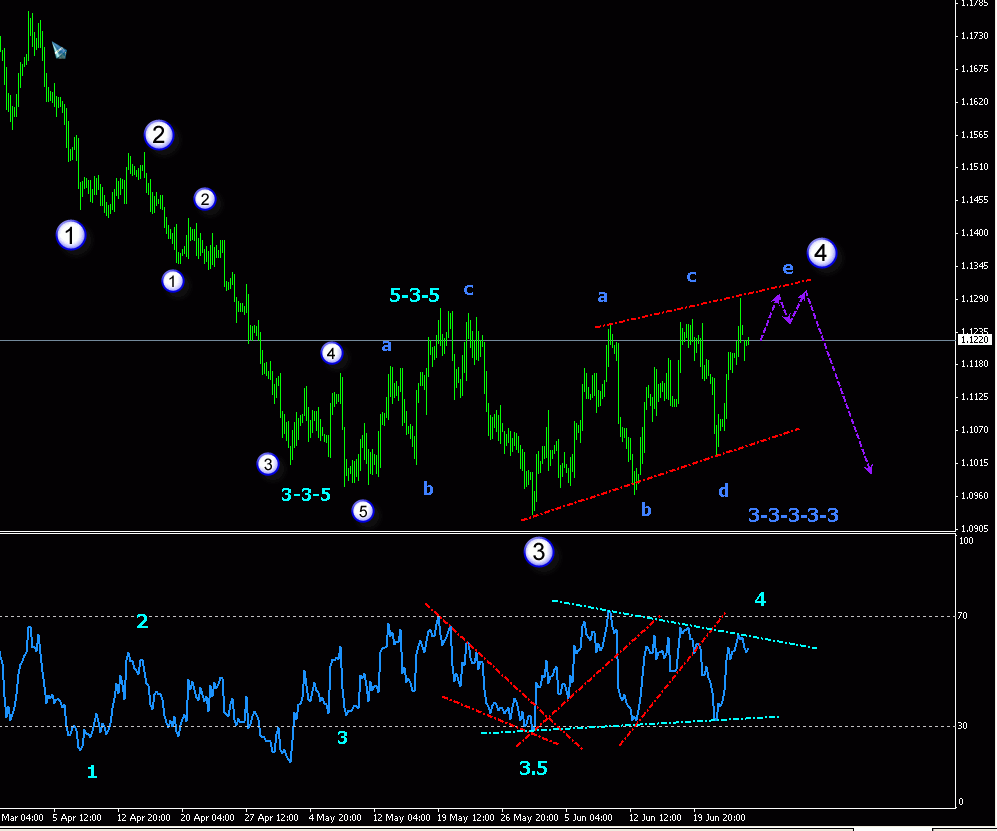Select the small circled 4 marker mid-chart
This screenshot has width=997, height=831.
click(330, 352)
